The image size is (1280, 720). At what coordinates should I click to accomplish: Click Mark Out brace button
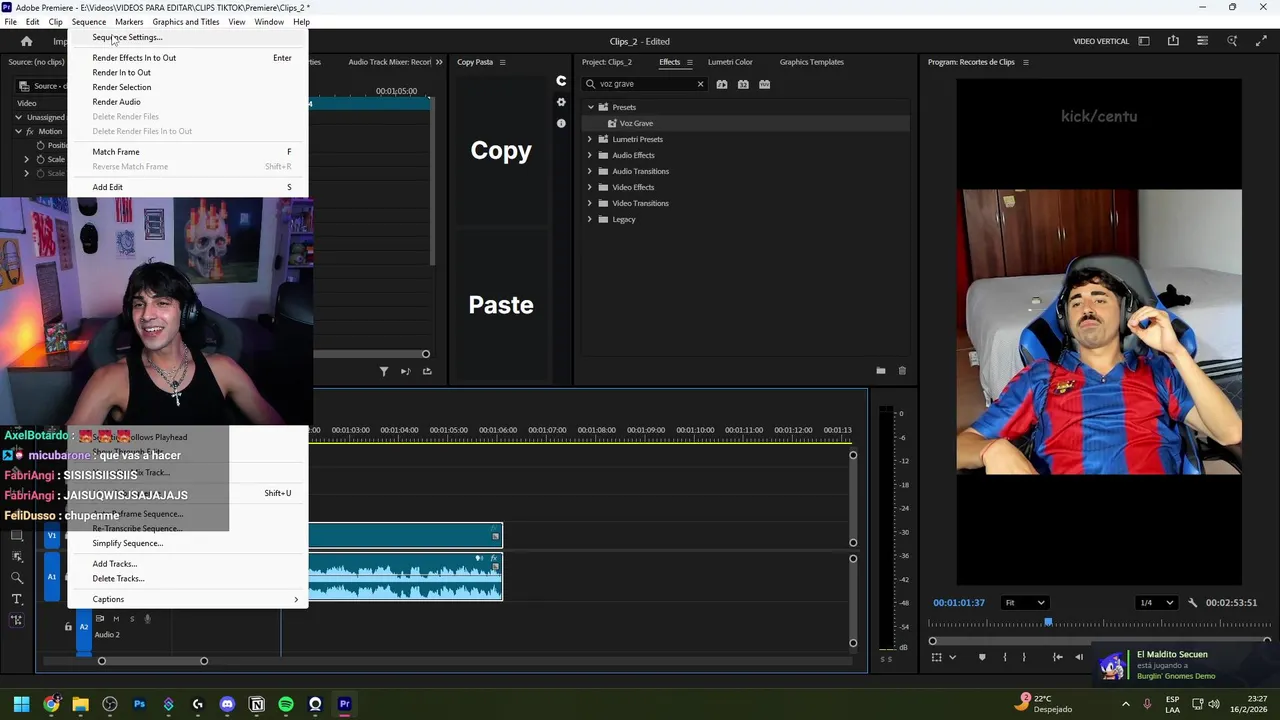(x=1024, y=657)
